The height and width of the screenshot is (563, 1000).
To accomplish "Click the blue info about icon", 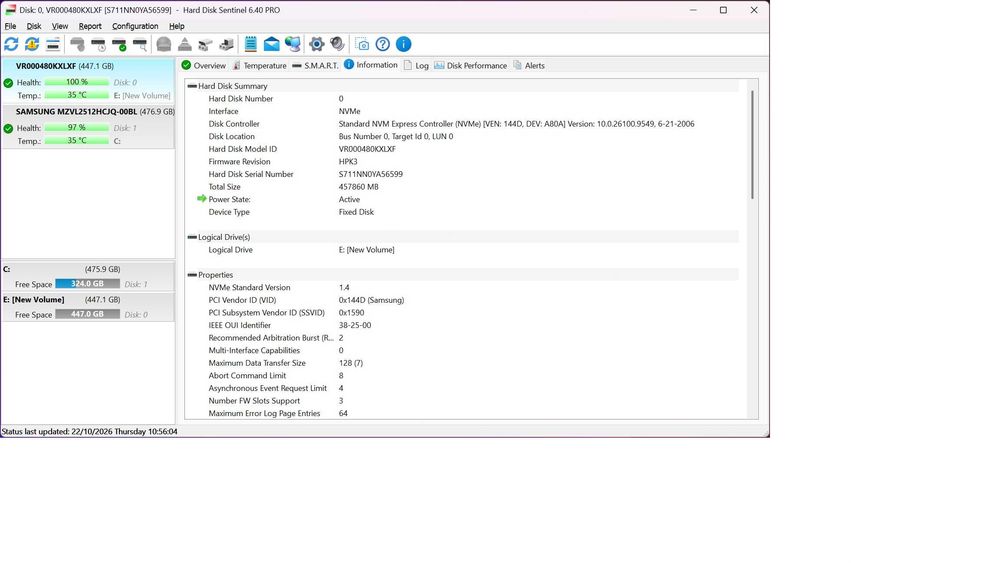I will [404, 44].
